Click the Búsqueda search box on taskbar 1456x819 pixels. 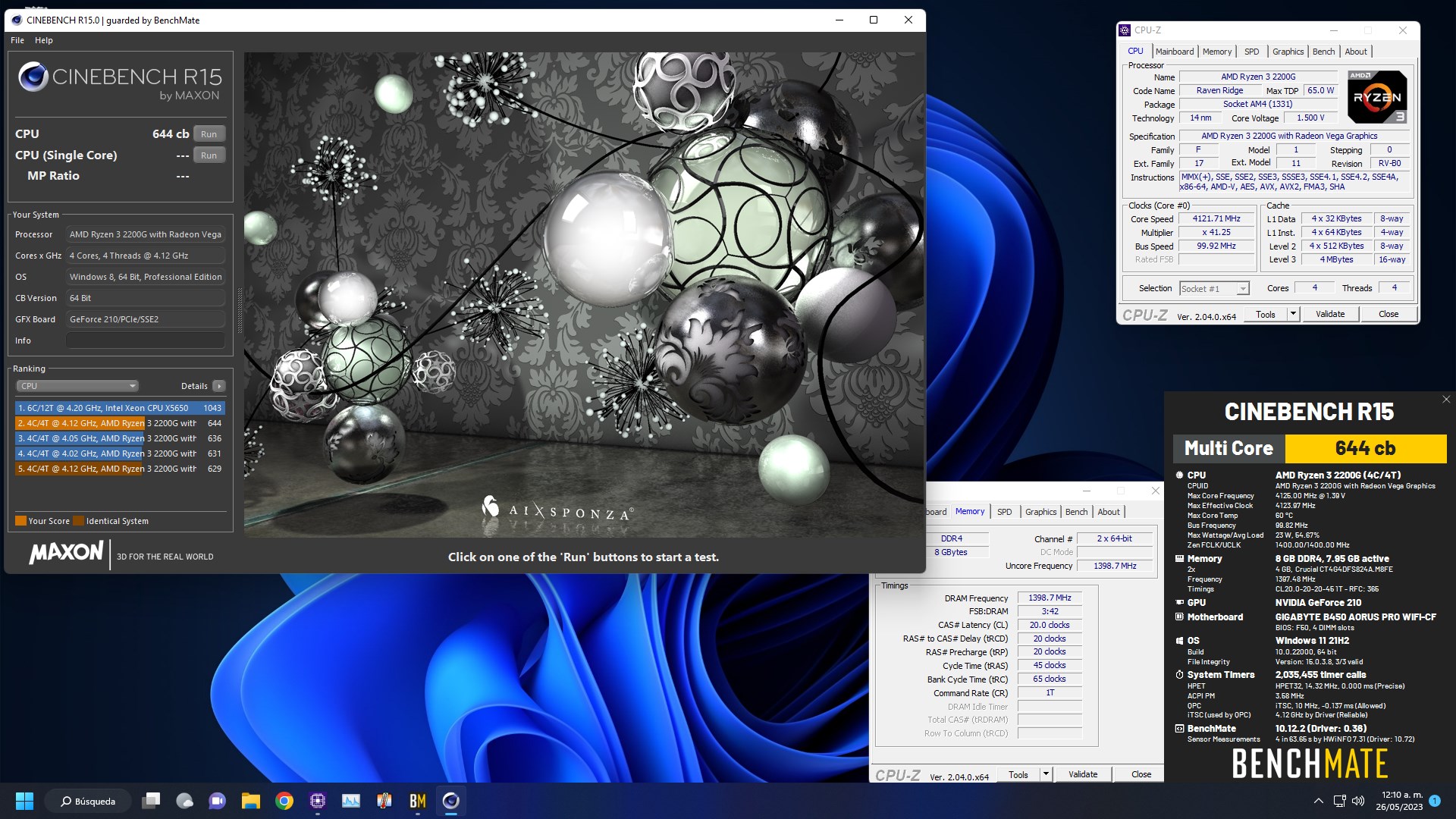coord(88,801)
